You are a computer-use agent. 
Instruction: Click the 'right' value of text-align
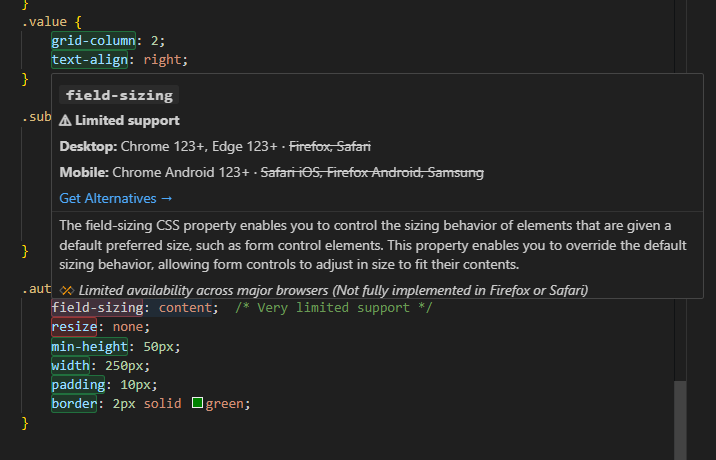coord(162,60)
